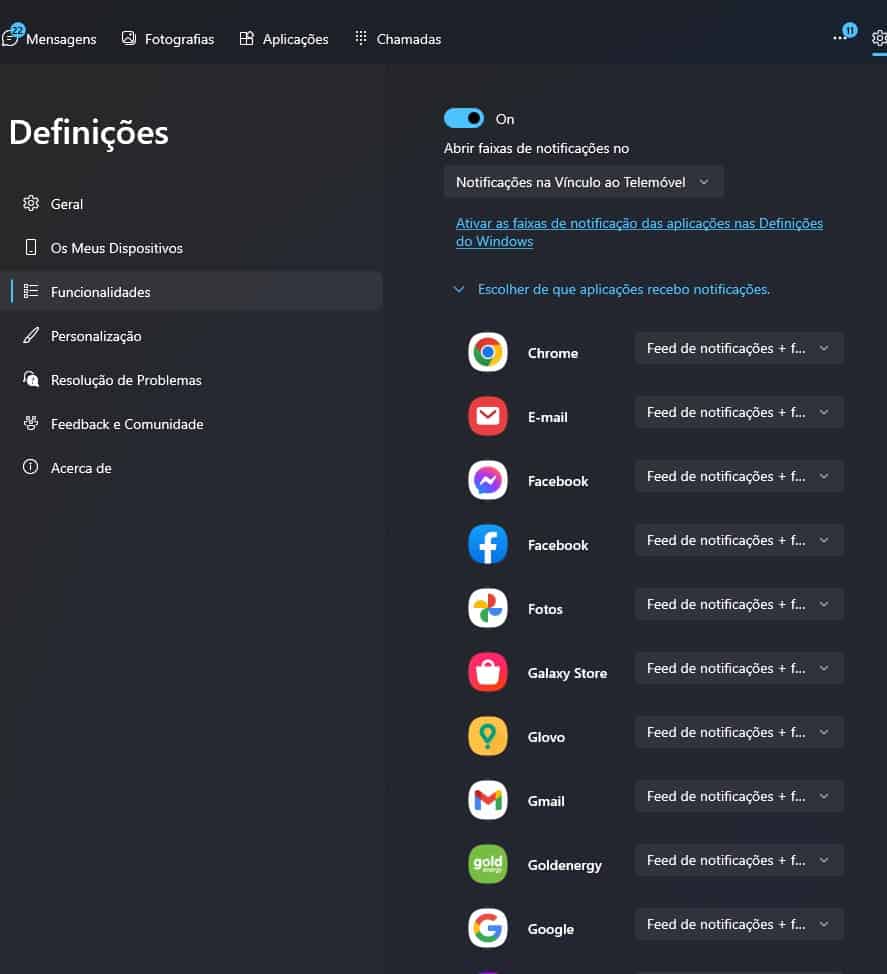Click the Messenger app icon
The width and height of the screenshot is (887, 974).
[x=488, y=480]
